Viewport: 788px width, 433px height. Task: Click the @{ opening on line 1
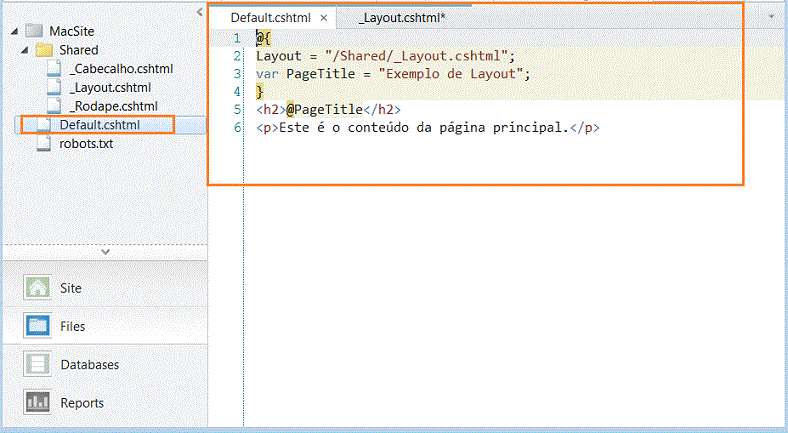click(263, 38)
